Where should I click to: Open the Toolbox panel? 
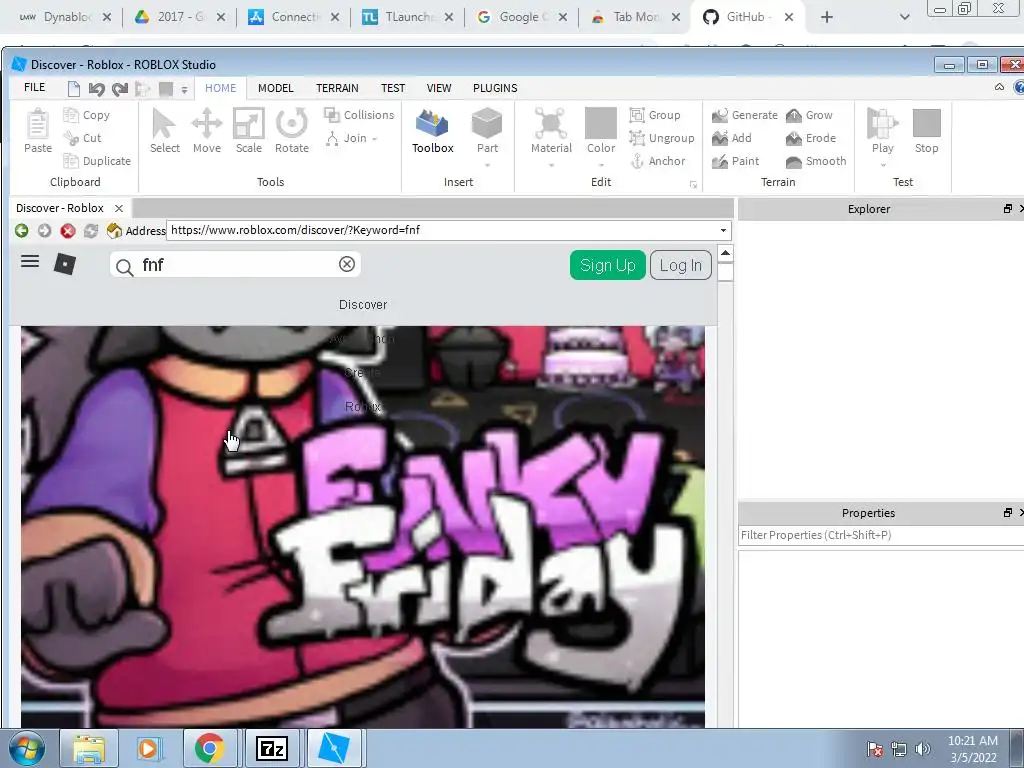click(432, 131)
